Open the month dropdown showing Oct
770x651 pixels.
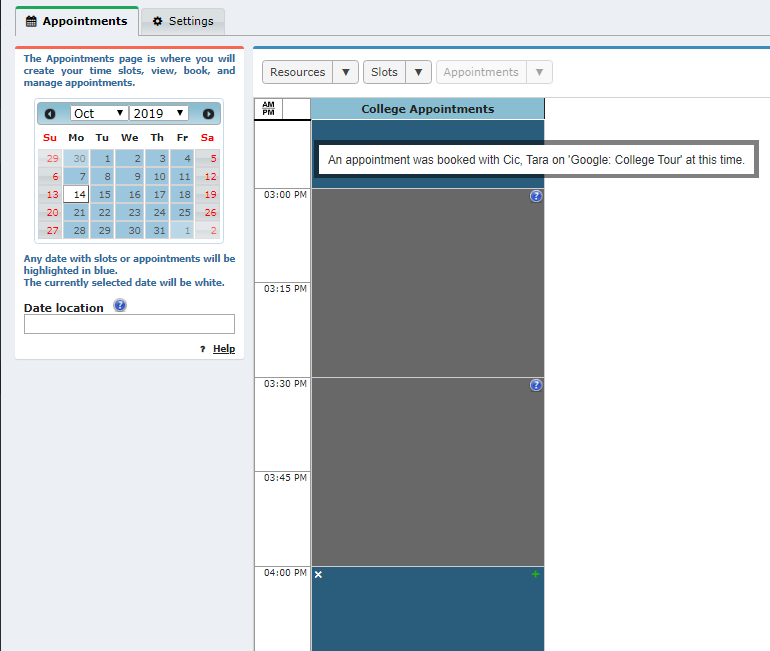[x=98, y=113]
